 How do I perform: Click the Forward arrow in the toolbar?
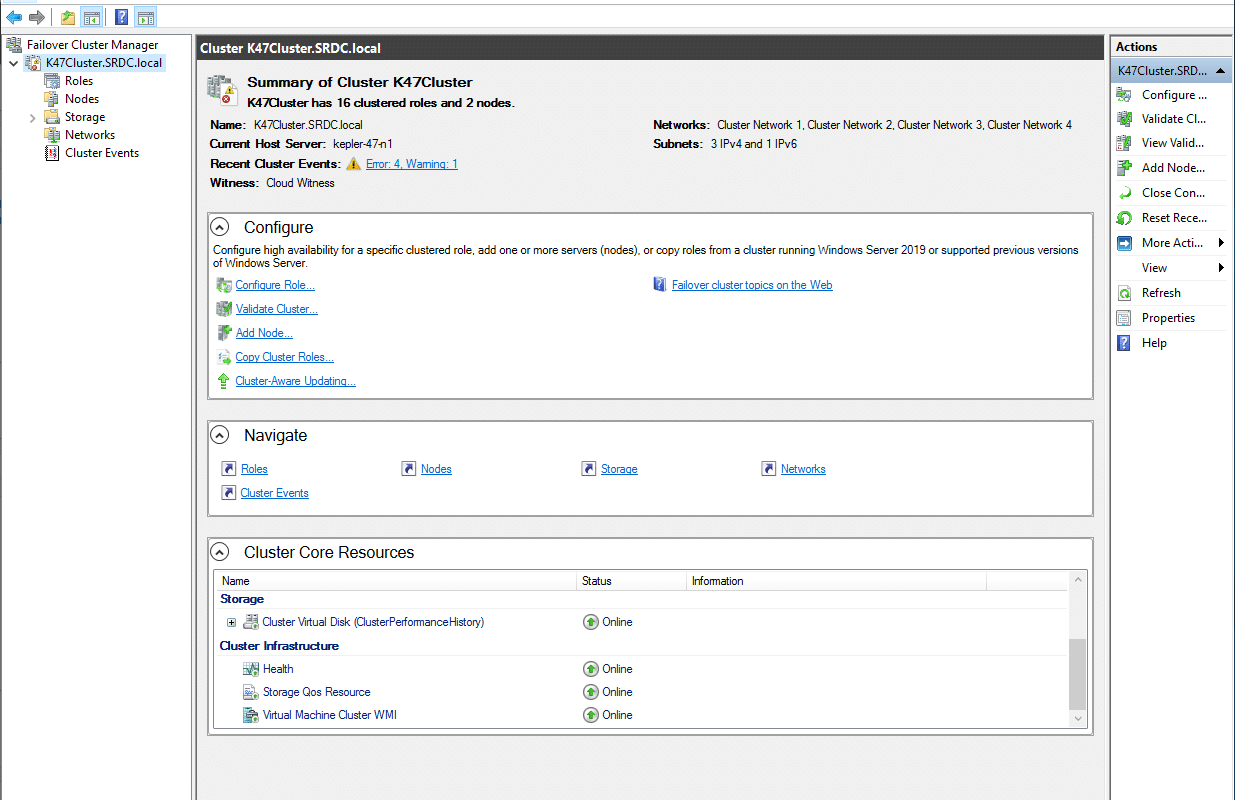tap(37, 17)
